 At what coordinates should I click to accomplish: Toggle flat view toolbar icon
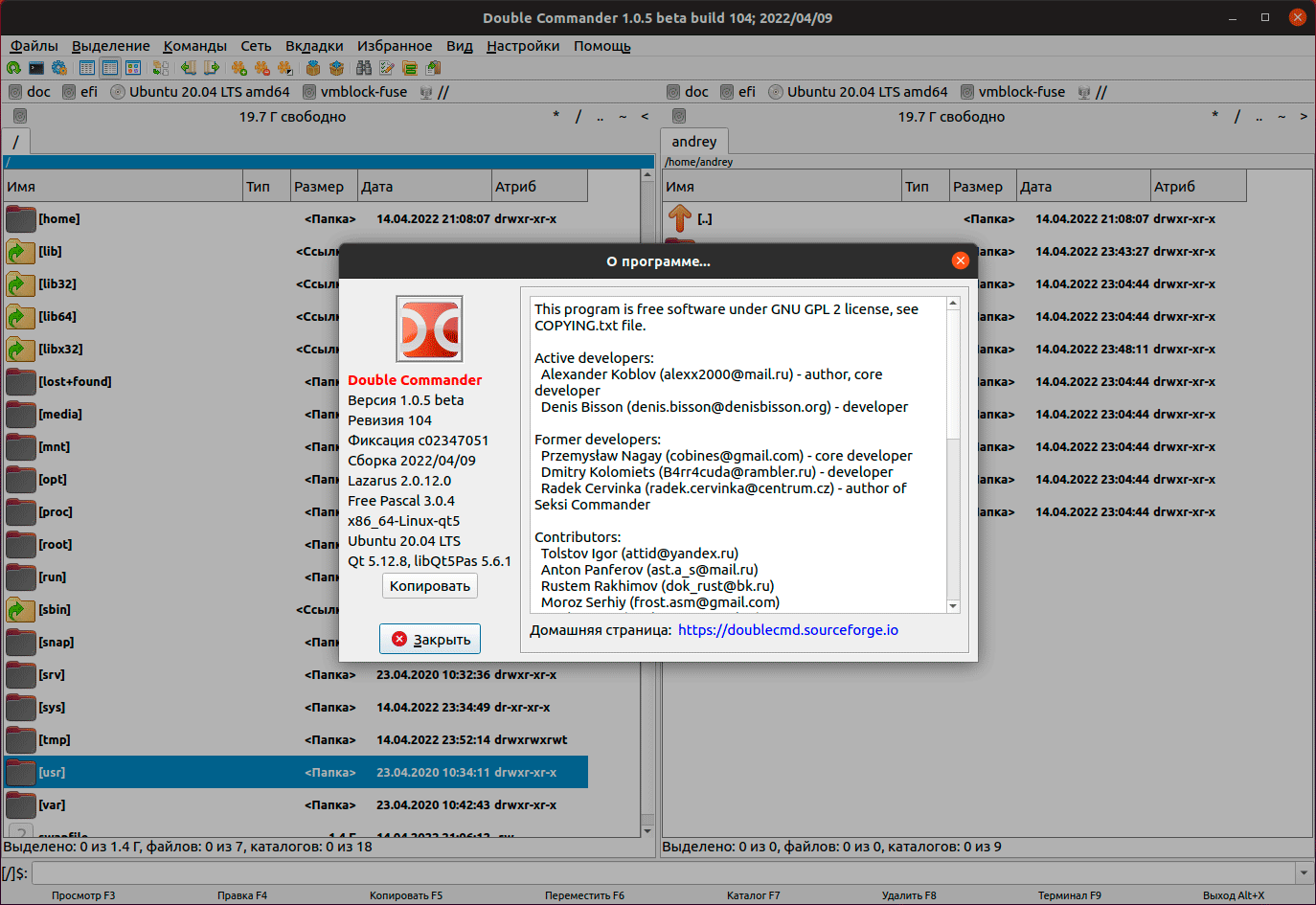coord(161,68)
